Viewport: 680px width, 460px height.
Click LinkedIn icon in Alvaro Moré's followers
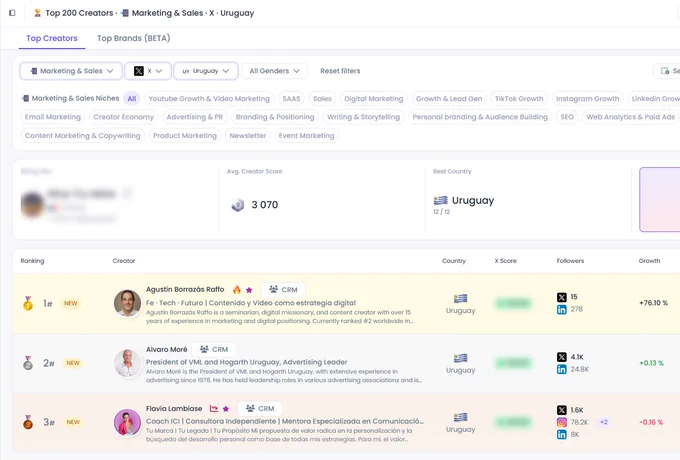tap(562, 369)
